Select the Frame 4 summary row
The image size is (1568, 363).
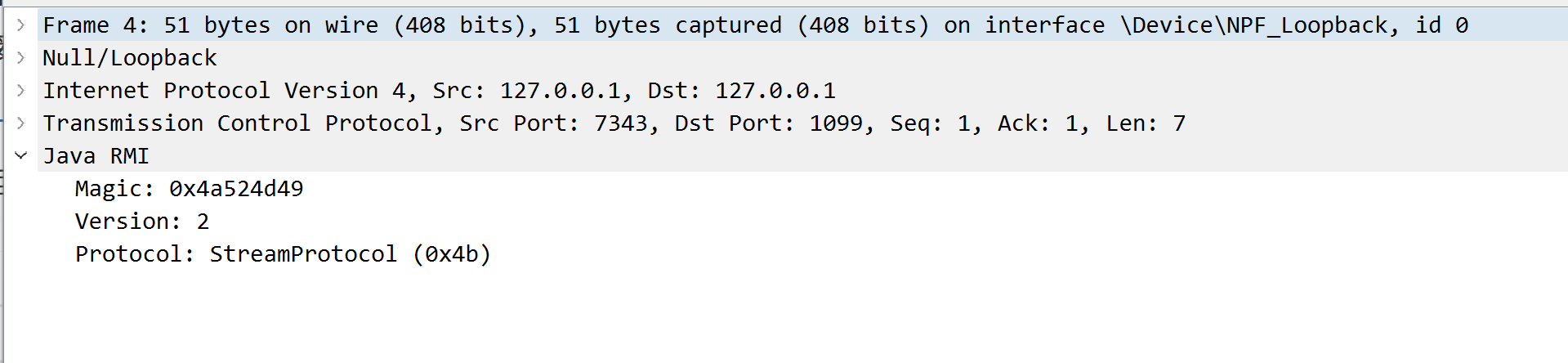coord(786,25)
